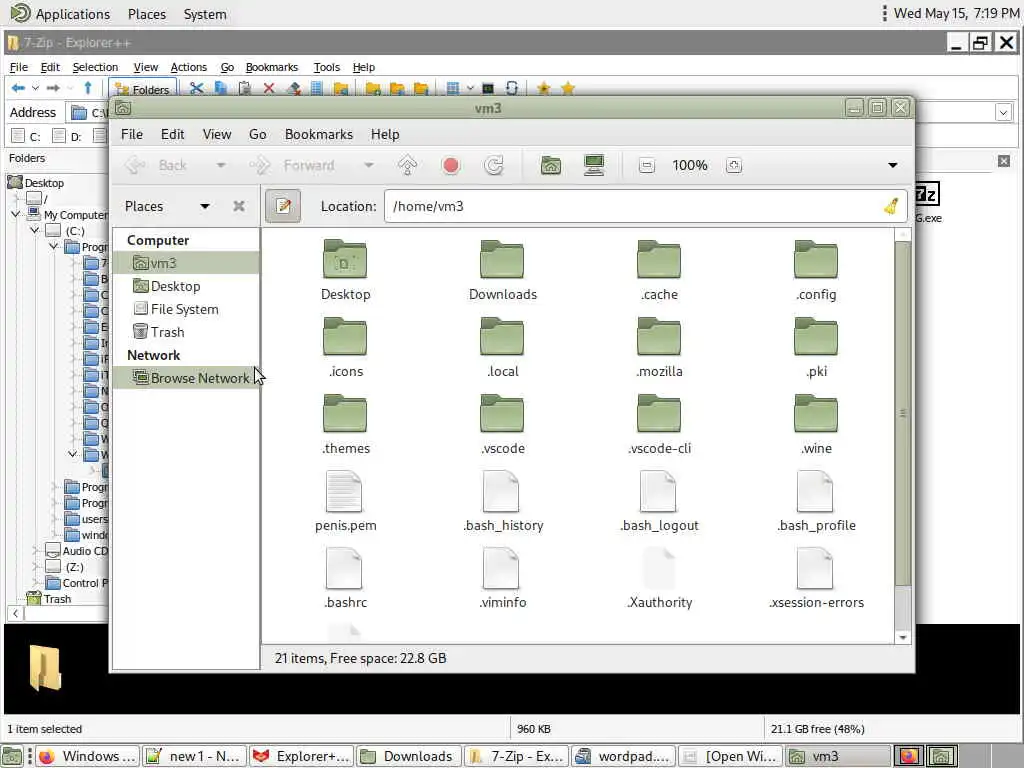Image resolution: width=1024 pixels, height=768 pixels.
Task: Click Browse Network in sidebar
Action: (186, 378)
